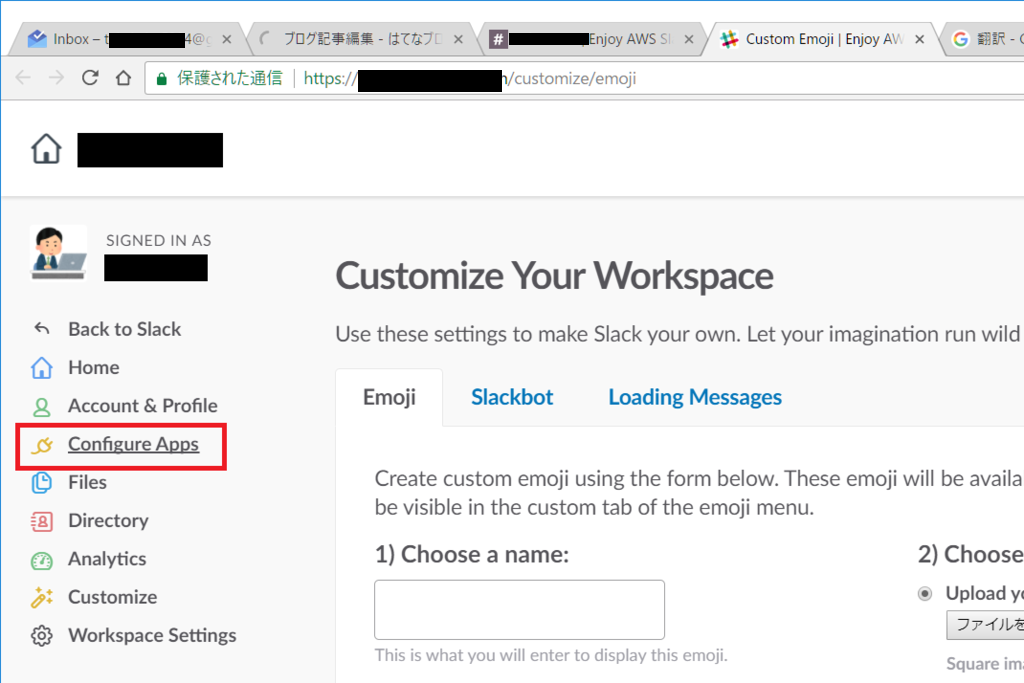Click the browser back arrow
Image resolution: width=1024 pixels, height=683 pixels.
[23, 78]
